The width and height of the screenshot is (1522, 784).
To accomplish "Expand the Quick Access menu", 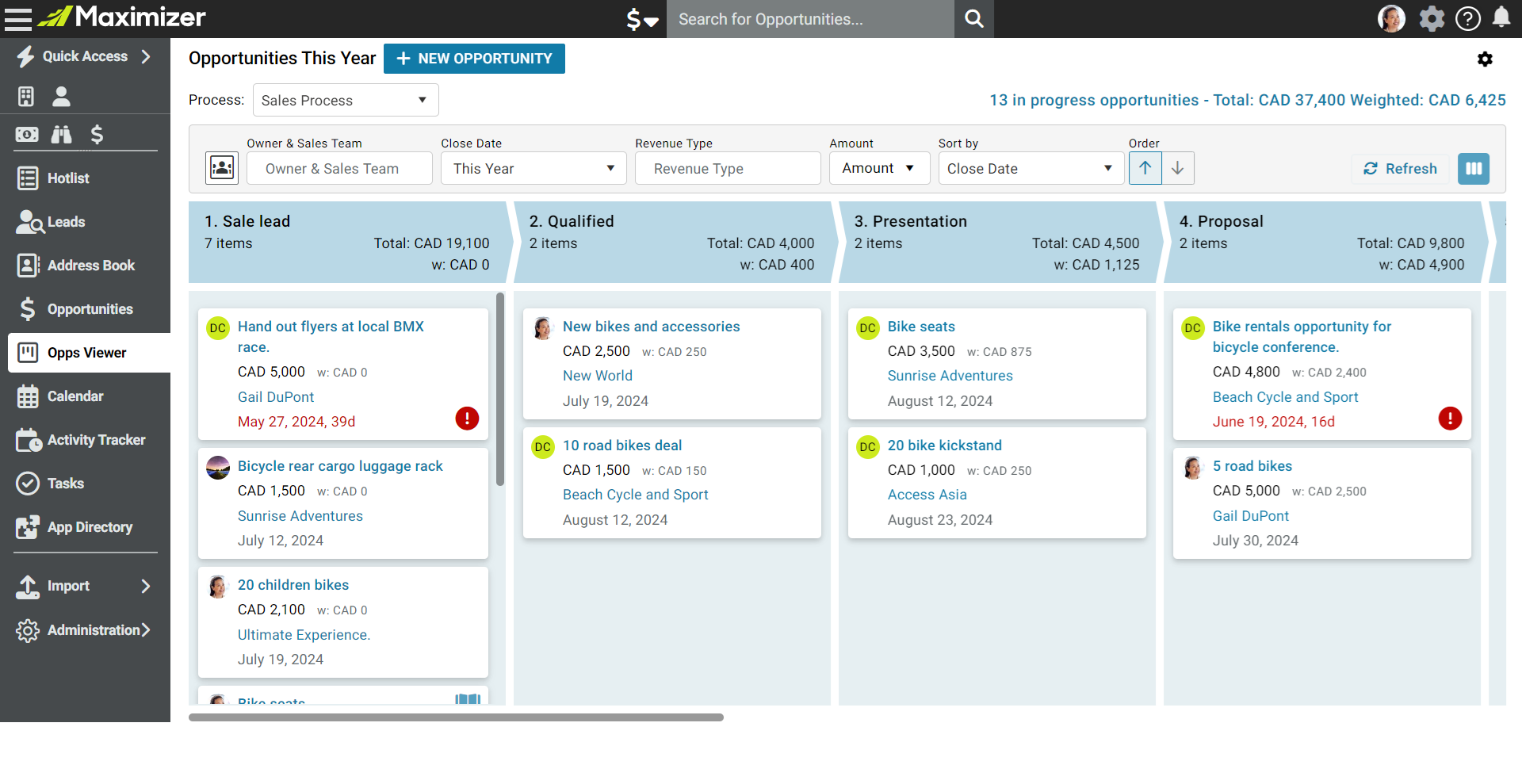I will pos(85,56).
